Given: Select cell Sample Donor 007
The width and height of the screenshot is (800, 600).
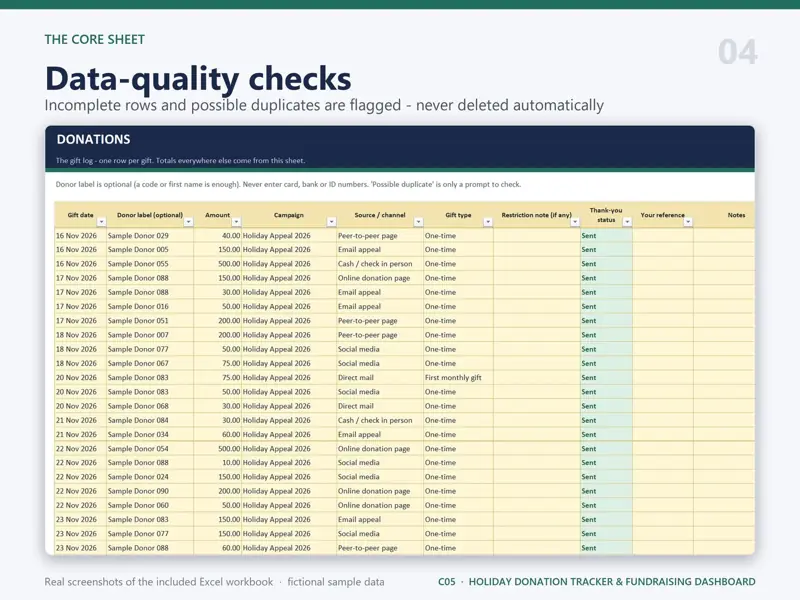Looking at the screenshot, I should (x=150, y=335).
